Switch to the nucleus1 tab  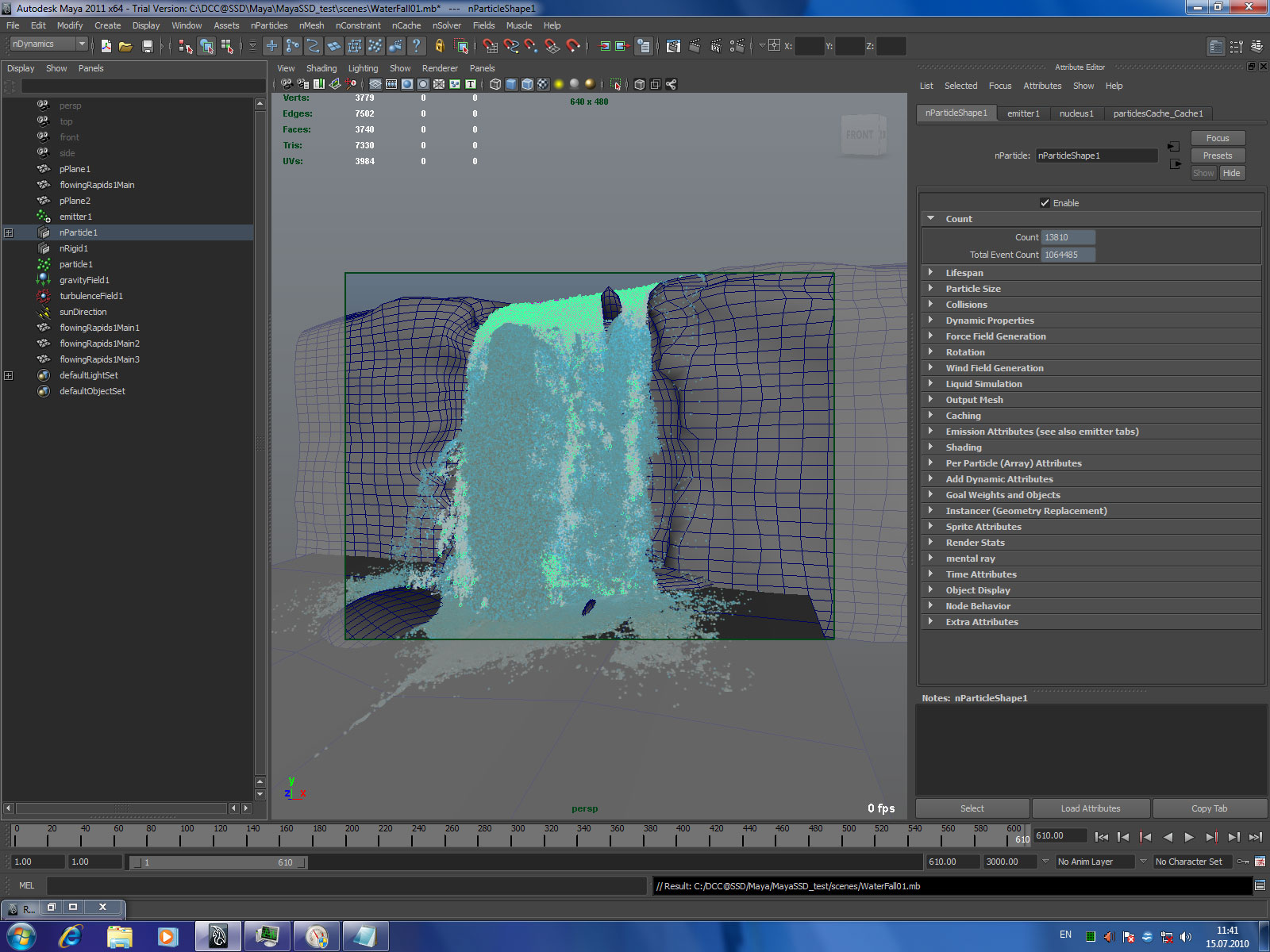(x=1076, y=113)
